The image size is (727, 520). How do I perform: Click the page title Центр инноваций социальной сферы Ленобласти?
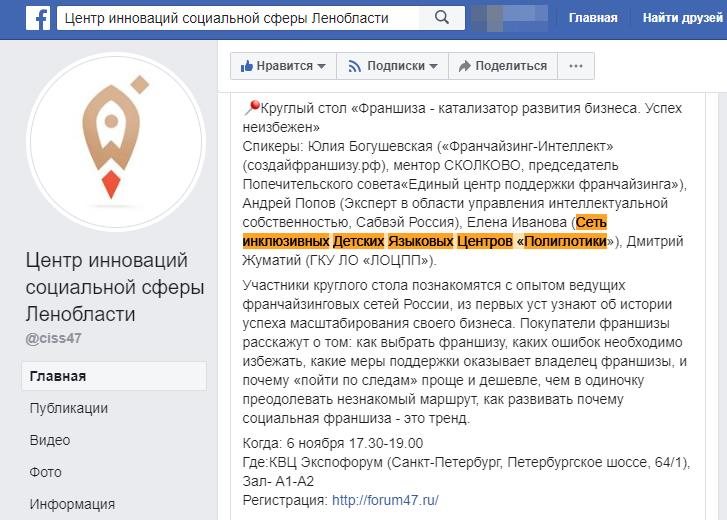point(115,287)
